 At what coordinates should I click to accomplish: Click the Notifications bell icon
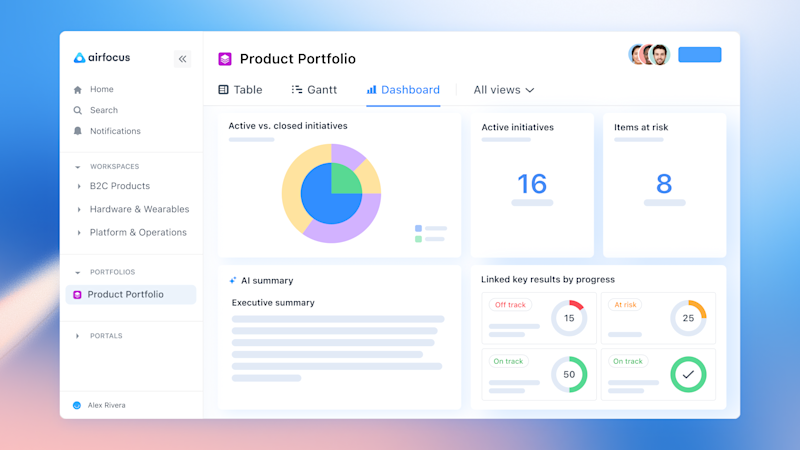[78, 131]
